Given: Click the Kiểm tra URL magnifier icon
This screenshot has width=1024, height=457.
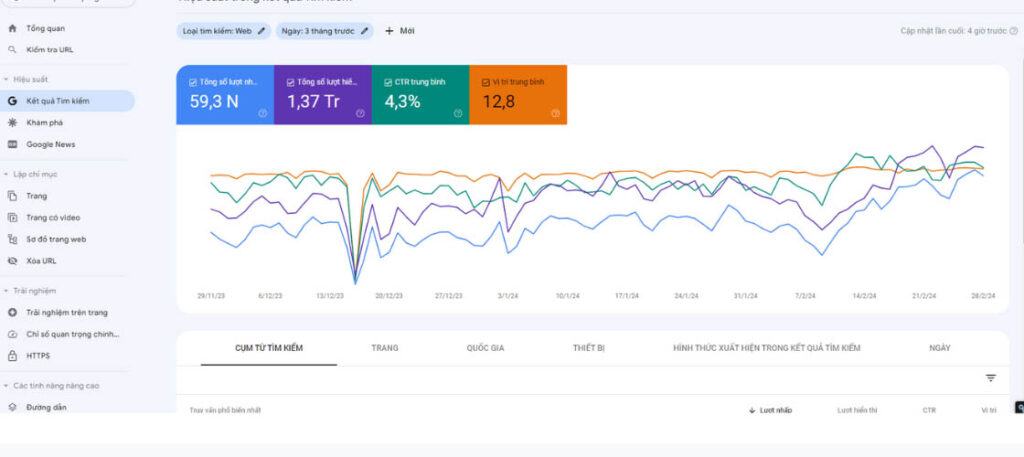Looking at the screenshot, I should tap(12, 50).
